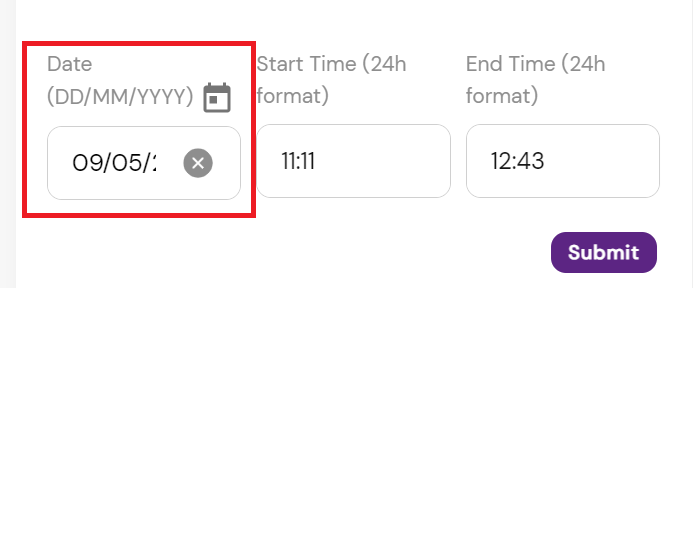Click the Submit button

603,253
